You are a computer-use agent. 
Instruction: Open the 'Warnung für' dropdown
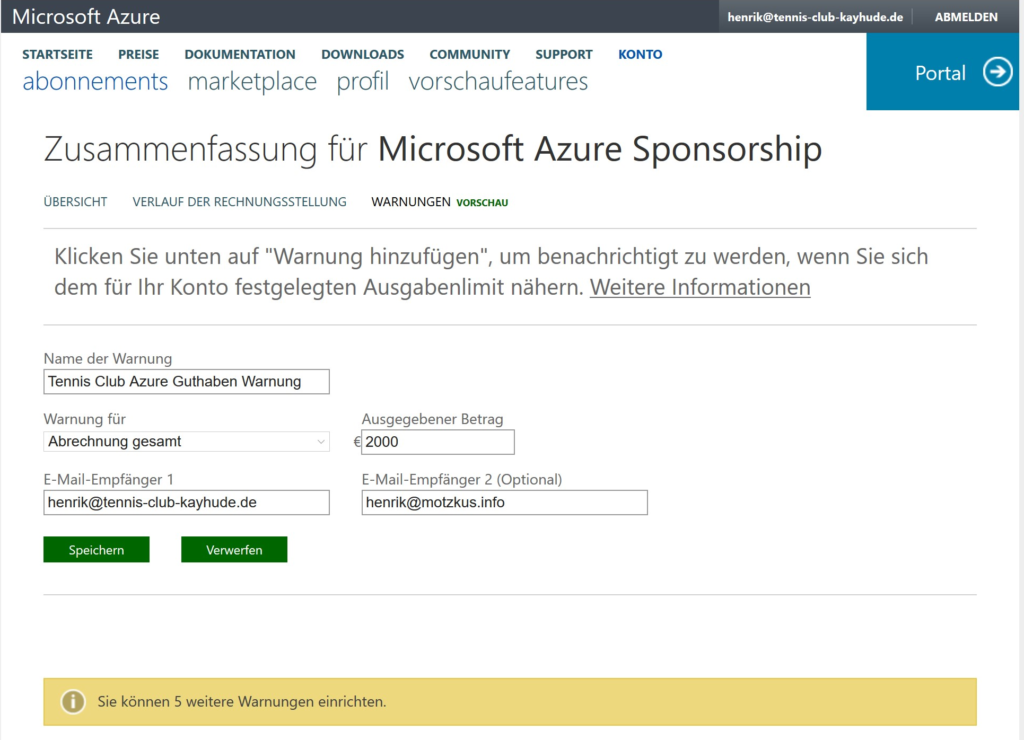[187, 441]
